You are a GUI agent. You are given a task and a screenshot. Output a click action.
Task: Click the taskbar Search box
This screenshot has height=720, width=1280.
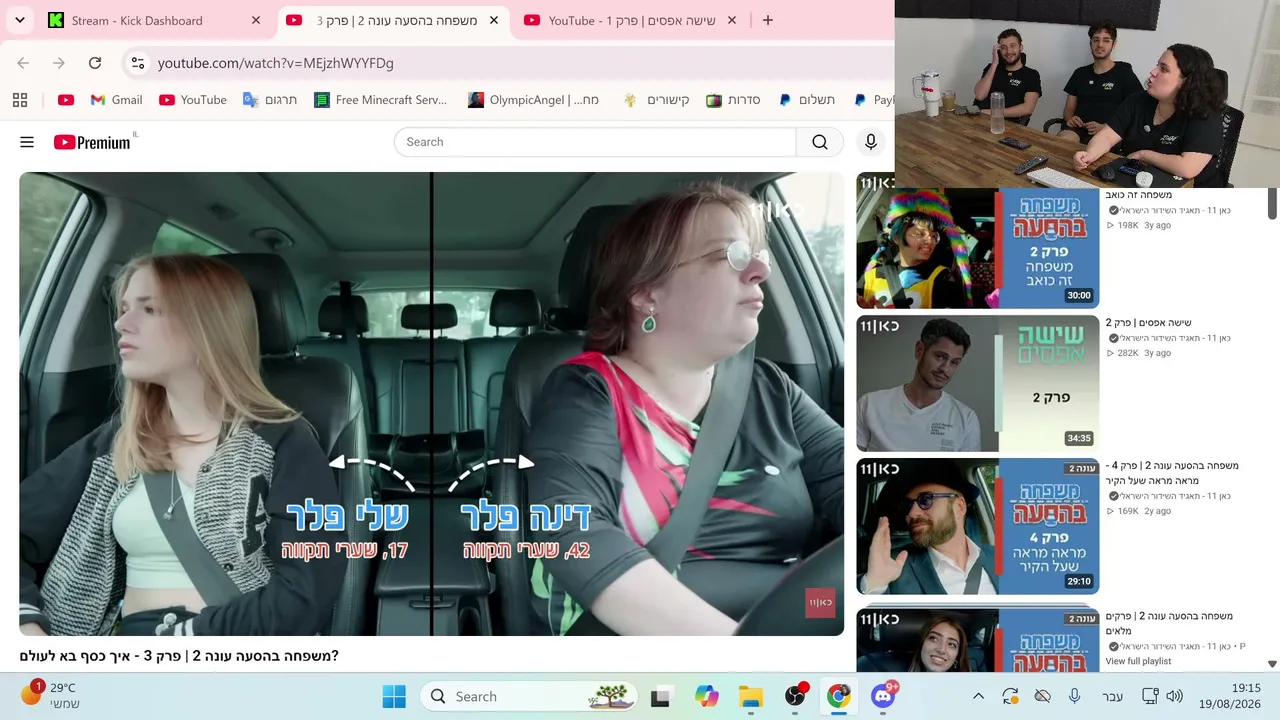click(x=530, y=697)
